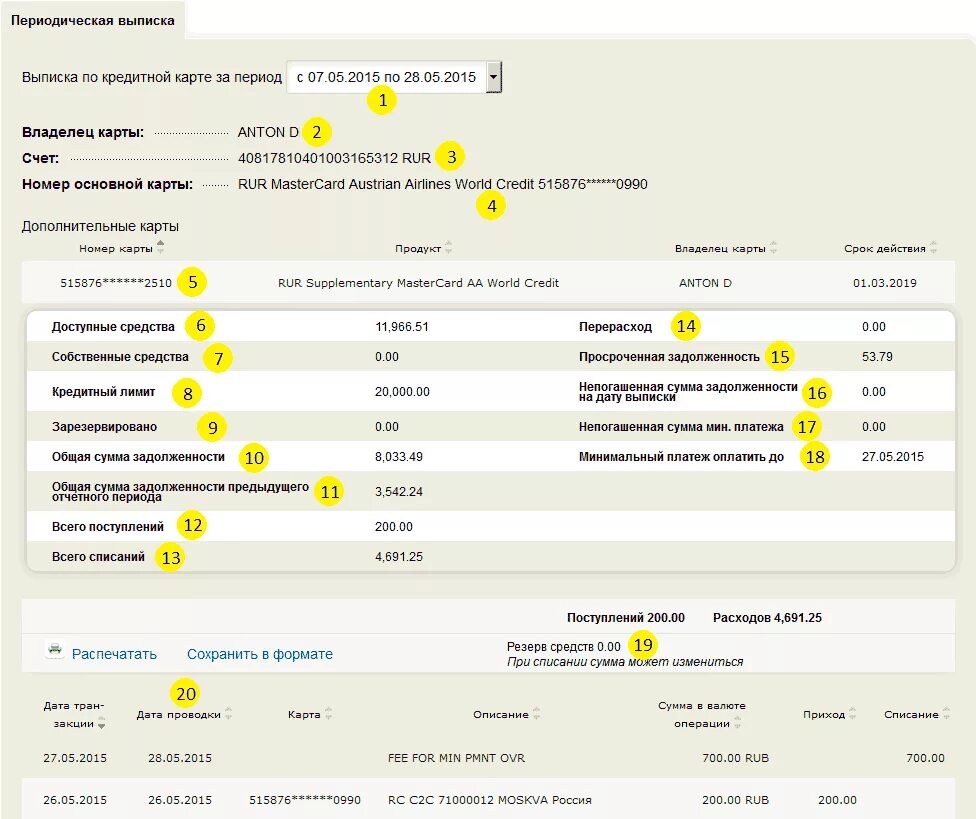Click the 'Доступные средства' label
Image resolution: width=976 pixels, height=819 pixels.
(x=113, y=327)
